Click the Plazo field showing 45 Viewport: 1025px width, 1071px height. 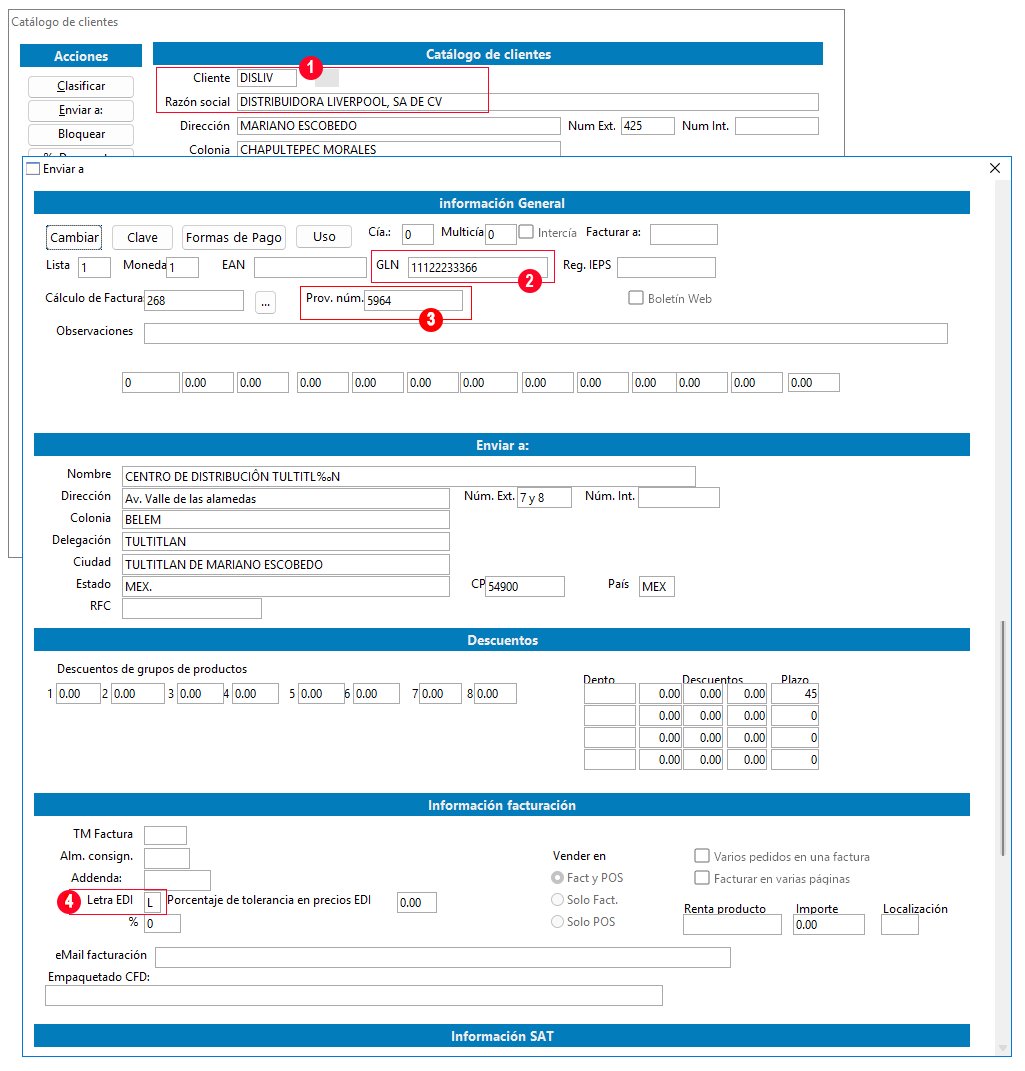click(795, 693)
